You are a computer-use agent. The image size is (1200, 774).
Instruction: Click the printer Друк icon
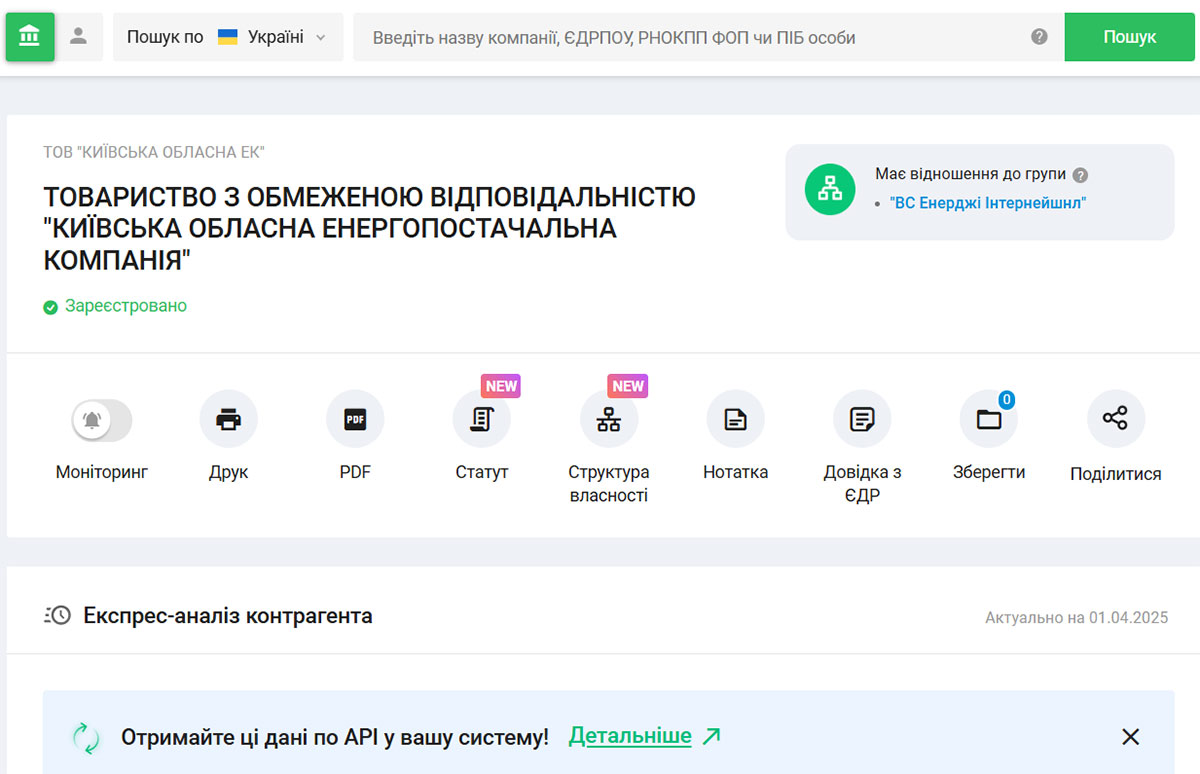(228, 419)
